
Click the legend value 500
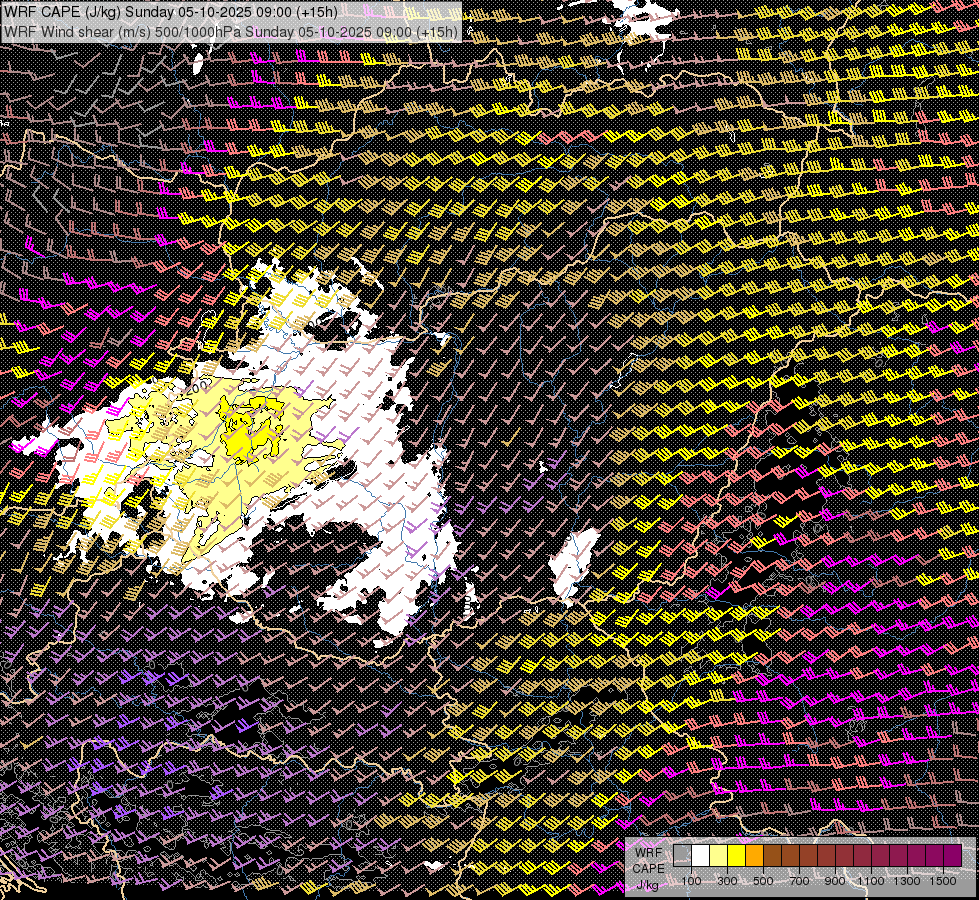click(763, 881)
